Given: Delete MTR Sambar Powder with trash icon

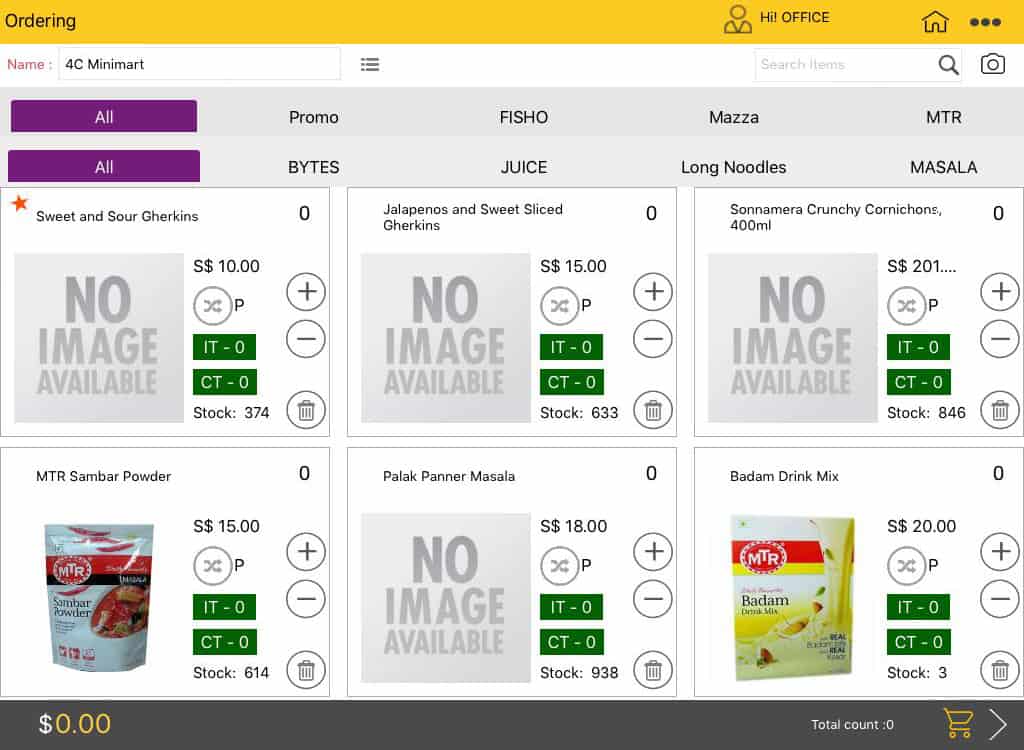Looking at the screenshot, I should pyautogui.click(x=306, y=670).
